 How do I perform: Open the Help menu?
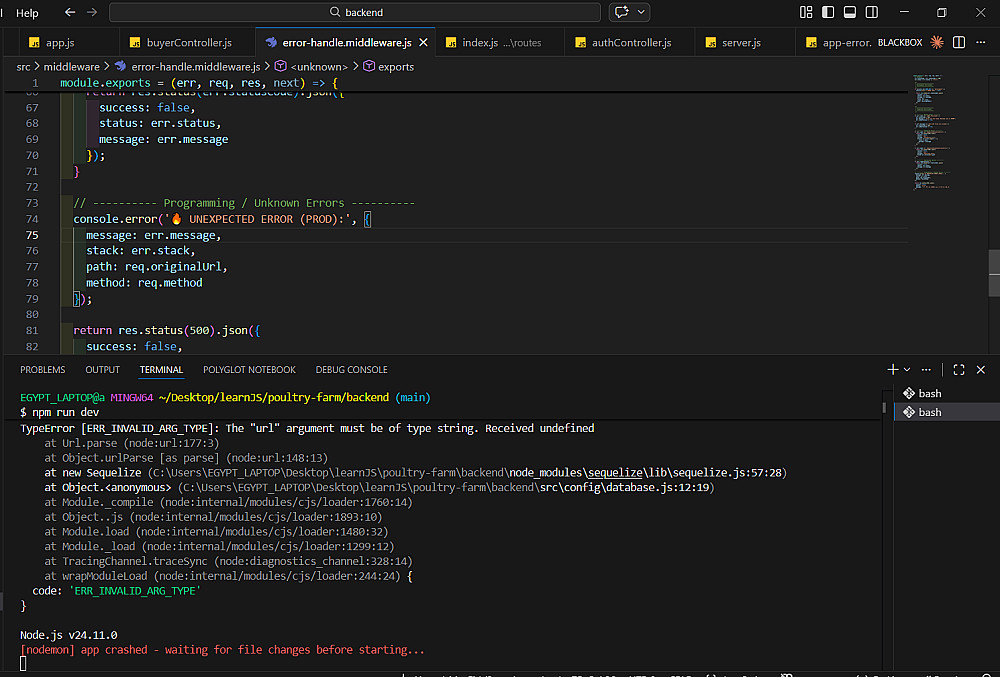pos(28,12)
